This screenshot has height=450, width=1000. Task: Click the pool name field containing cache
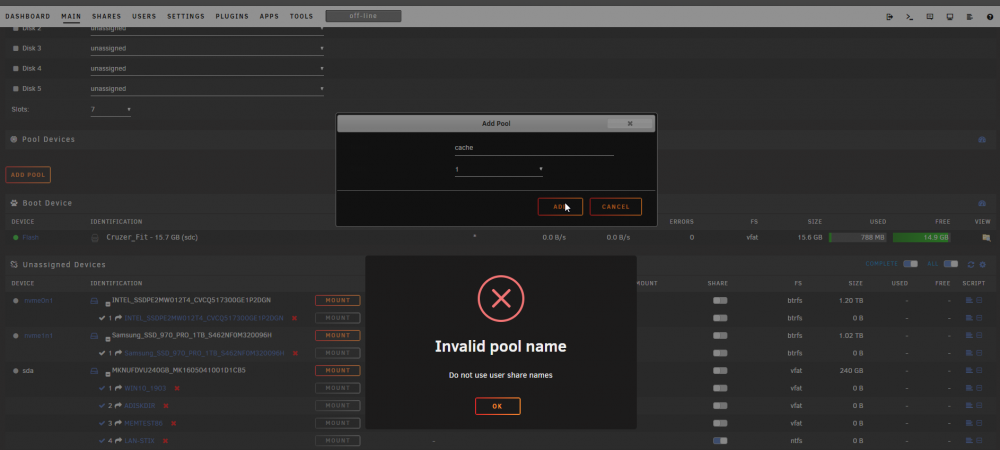[x=534, y=148]
